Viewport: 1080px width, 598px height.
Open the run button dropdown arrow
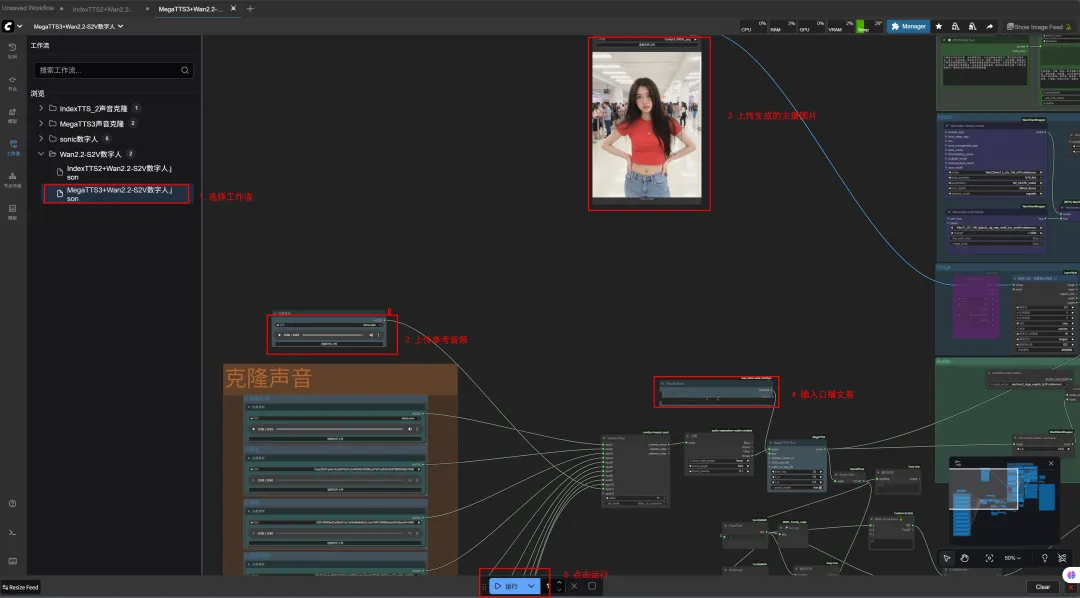(531, 586)
